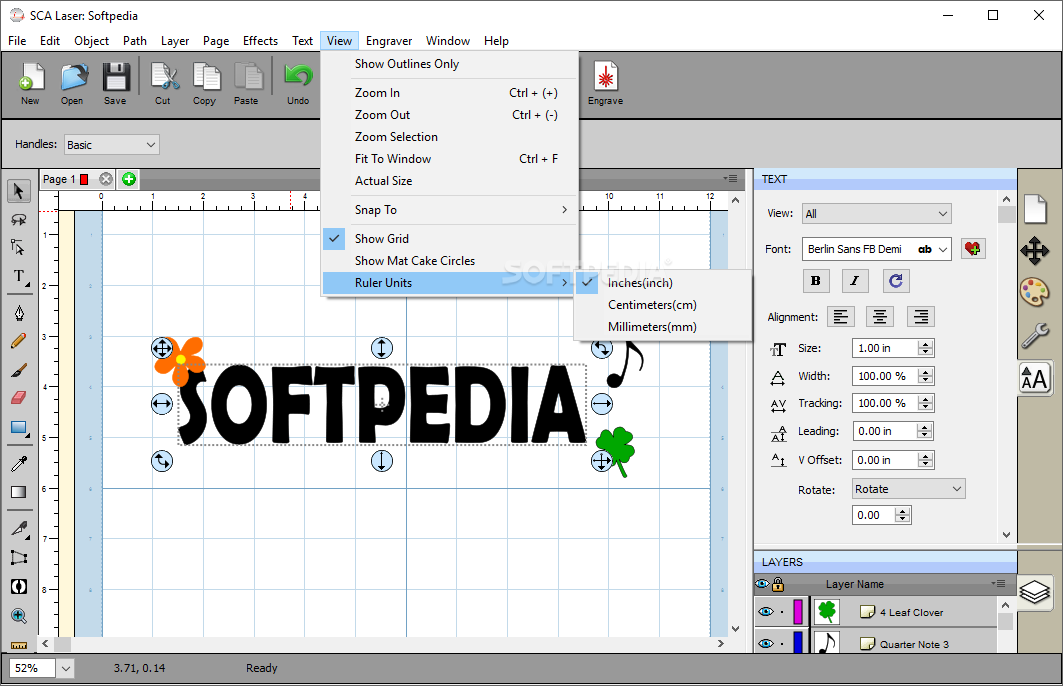The width and height of the screenshot is (1063, 686).
Task: Click the magenta 4 Leaf Clover layer color
Action: point(798,611)
